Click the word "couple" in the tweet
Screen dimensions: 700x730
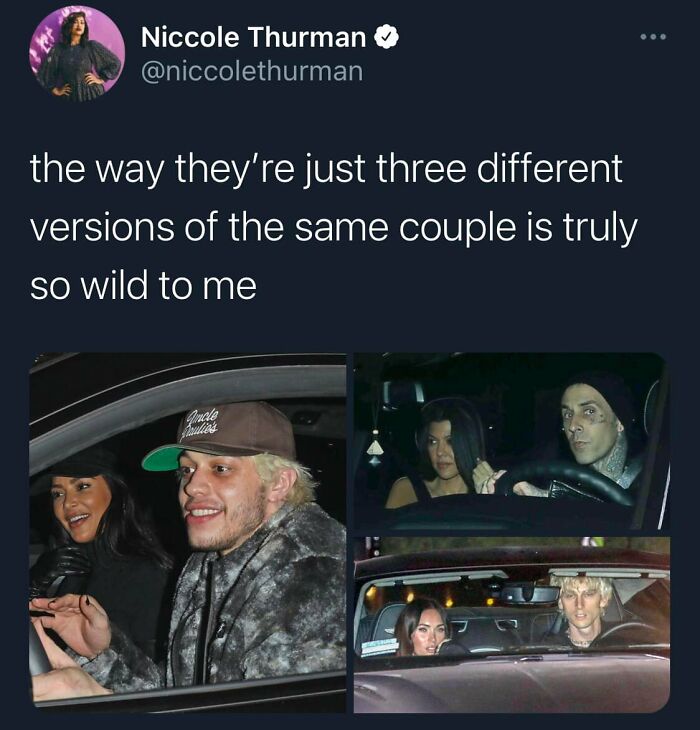tap(458, 229)
